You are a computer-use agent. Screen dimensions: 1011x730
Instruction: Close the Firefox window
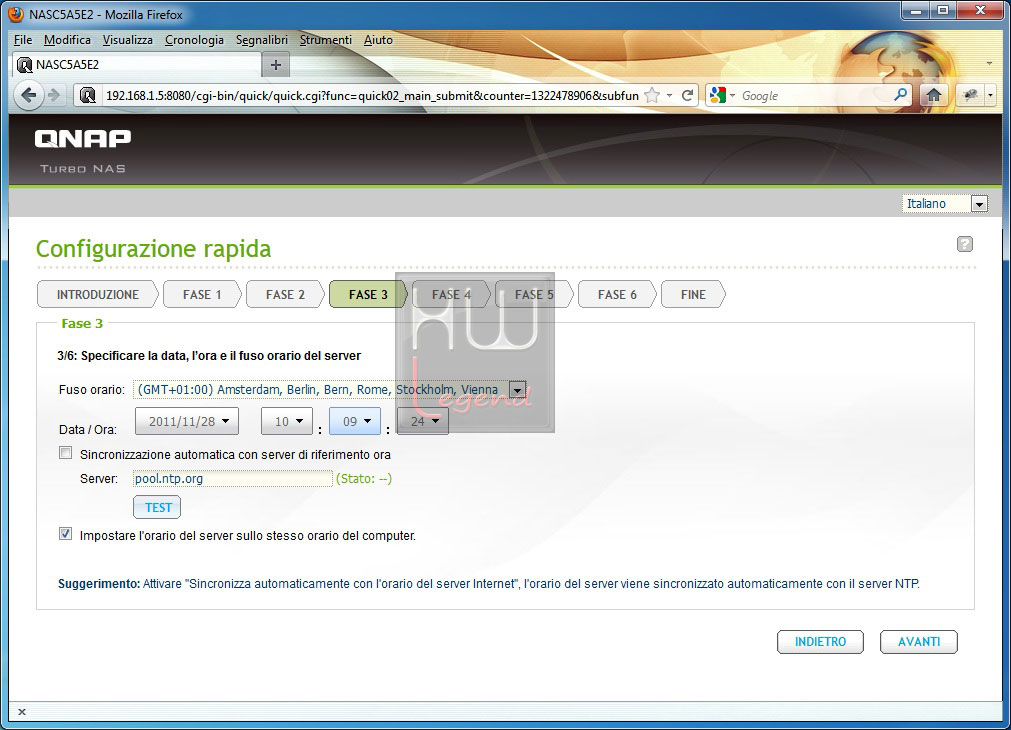click(x=980, y=10)
